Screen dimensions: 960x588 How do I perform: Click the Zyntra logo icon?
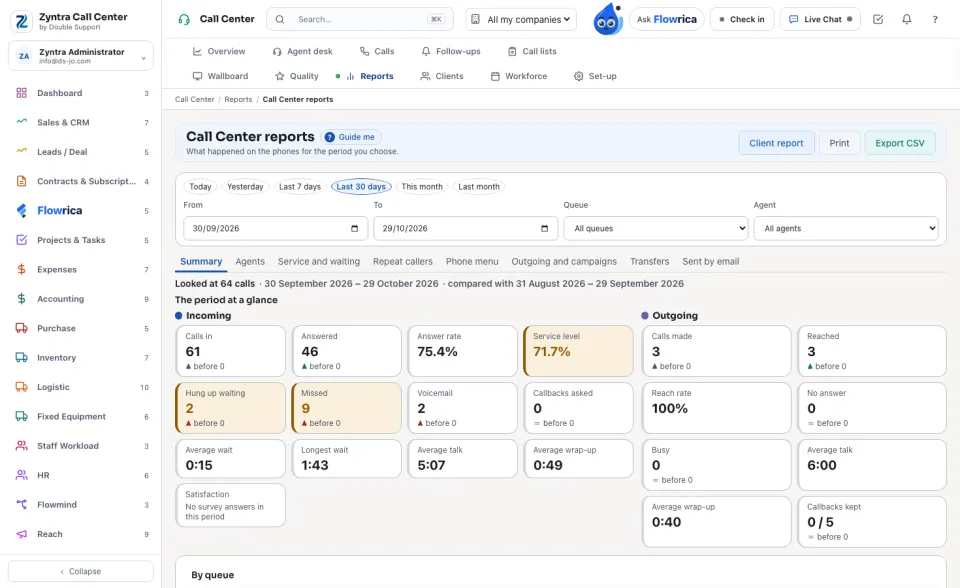click(x=21, y=21)
